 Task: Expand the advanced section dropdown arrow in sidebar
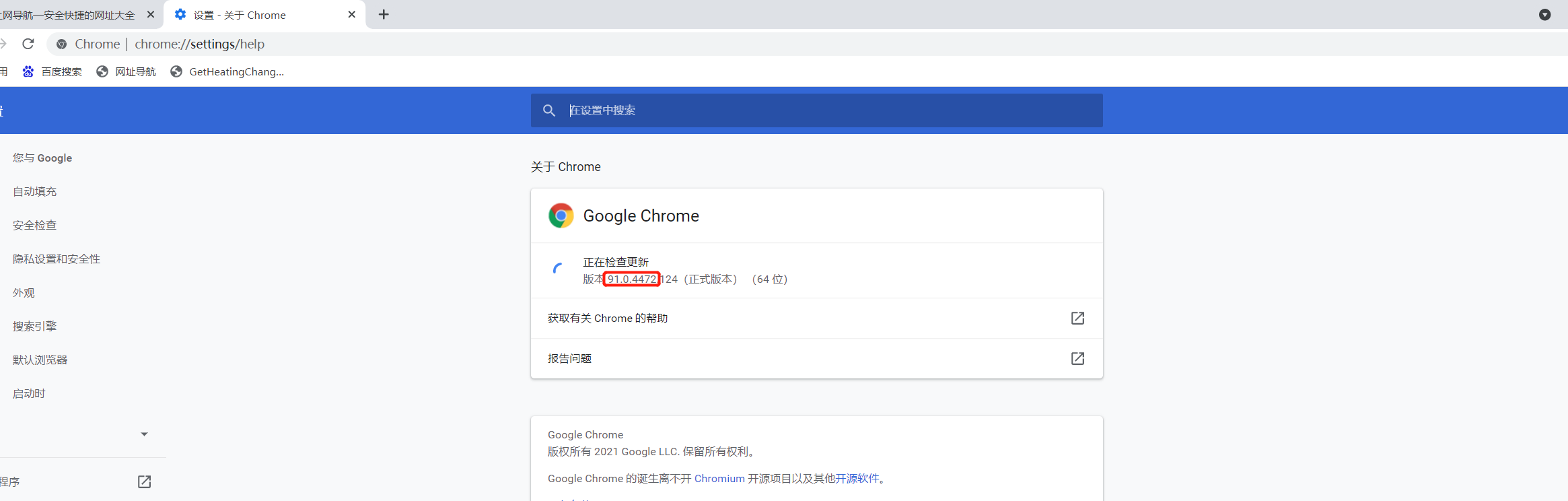click(144, 434)
